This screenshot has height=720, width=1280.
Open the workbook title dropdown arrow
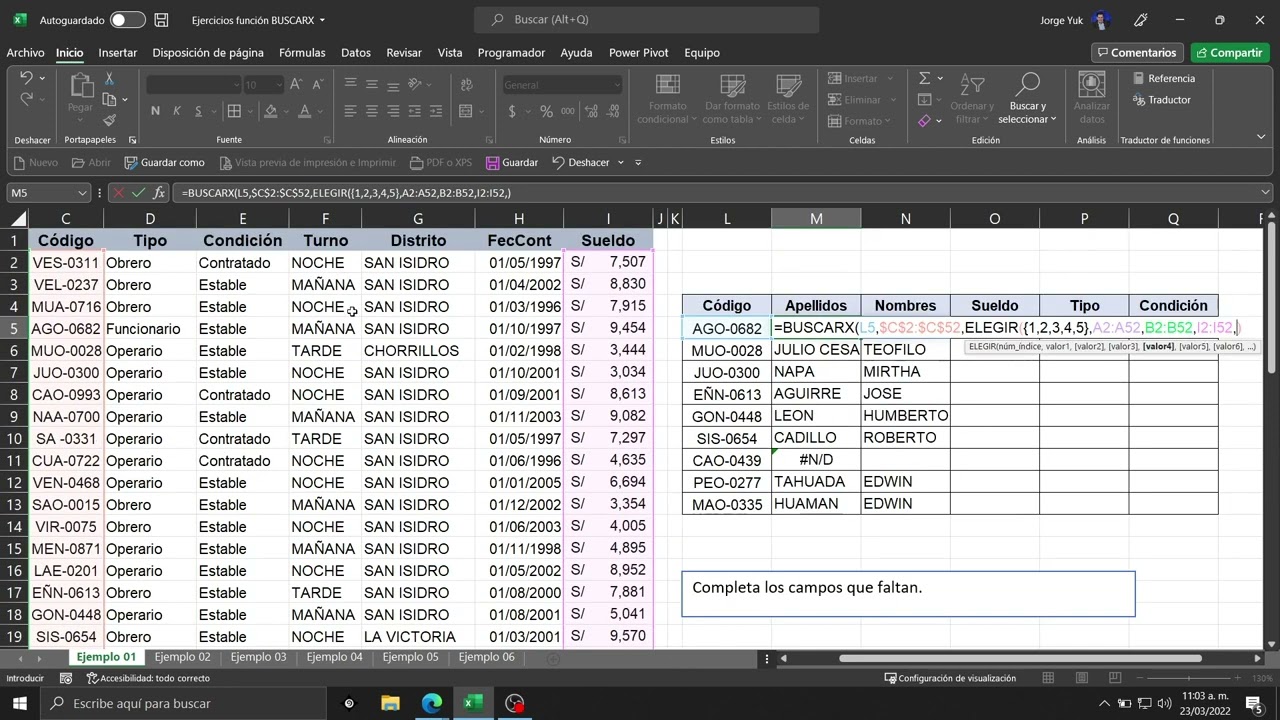pos(322,20)
